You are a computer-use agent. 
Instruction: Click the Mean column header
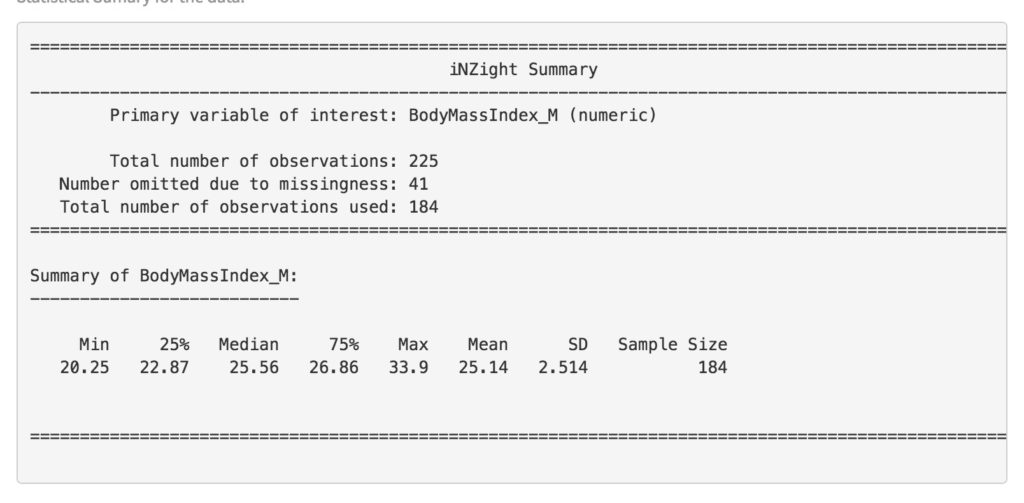tap(488, 344)
